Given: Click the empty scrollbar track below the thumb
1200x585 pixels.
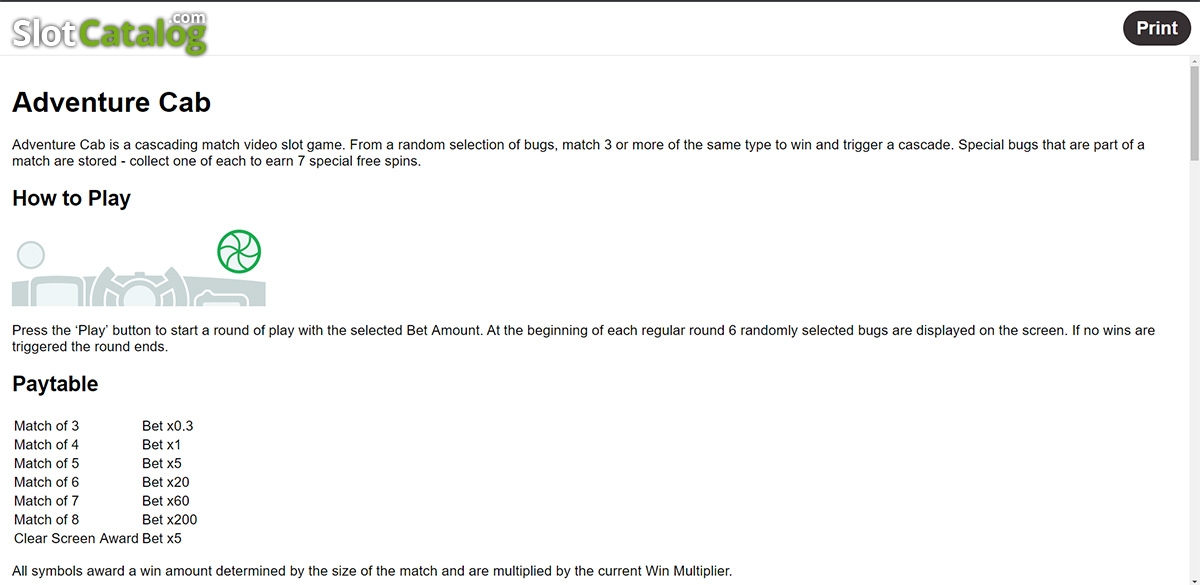Looking at the screenshot, I should coord(1193,370).
